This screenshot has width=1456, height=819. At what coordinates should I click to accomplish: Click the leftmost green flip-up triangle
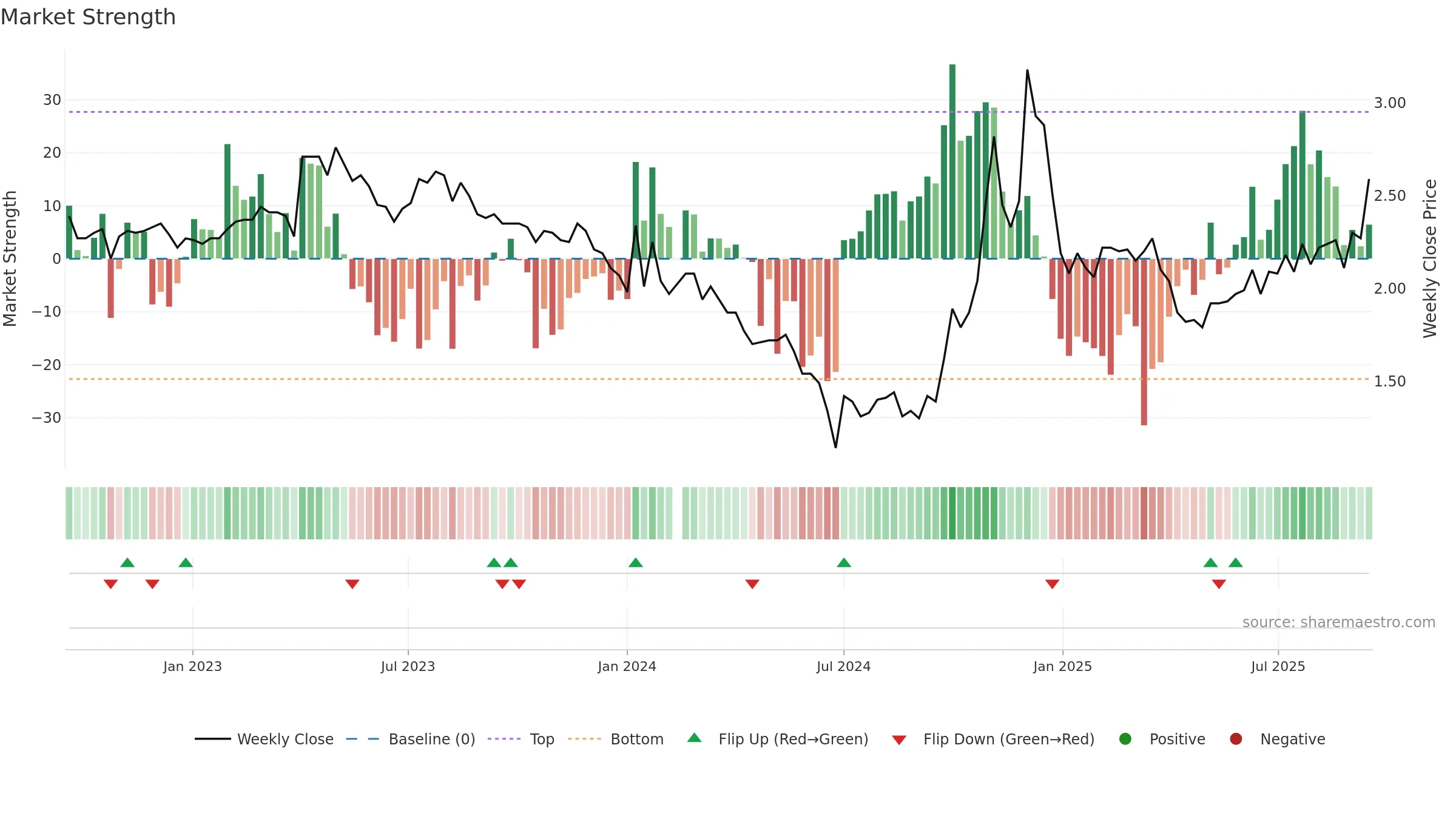pyautogui.click(x=127, y=562)
